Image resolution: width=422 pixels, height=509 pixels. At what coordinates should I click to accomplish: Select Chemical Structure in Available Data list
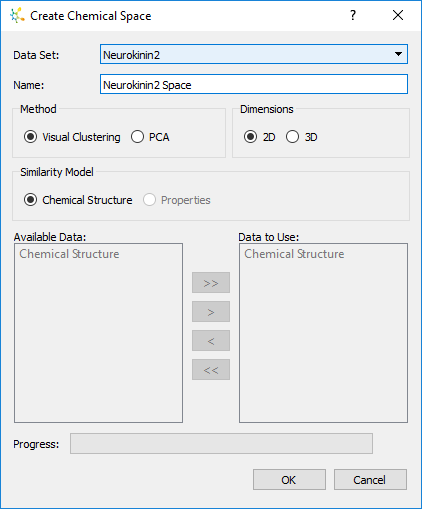click(69, 254)
